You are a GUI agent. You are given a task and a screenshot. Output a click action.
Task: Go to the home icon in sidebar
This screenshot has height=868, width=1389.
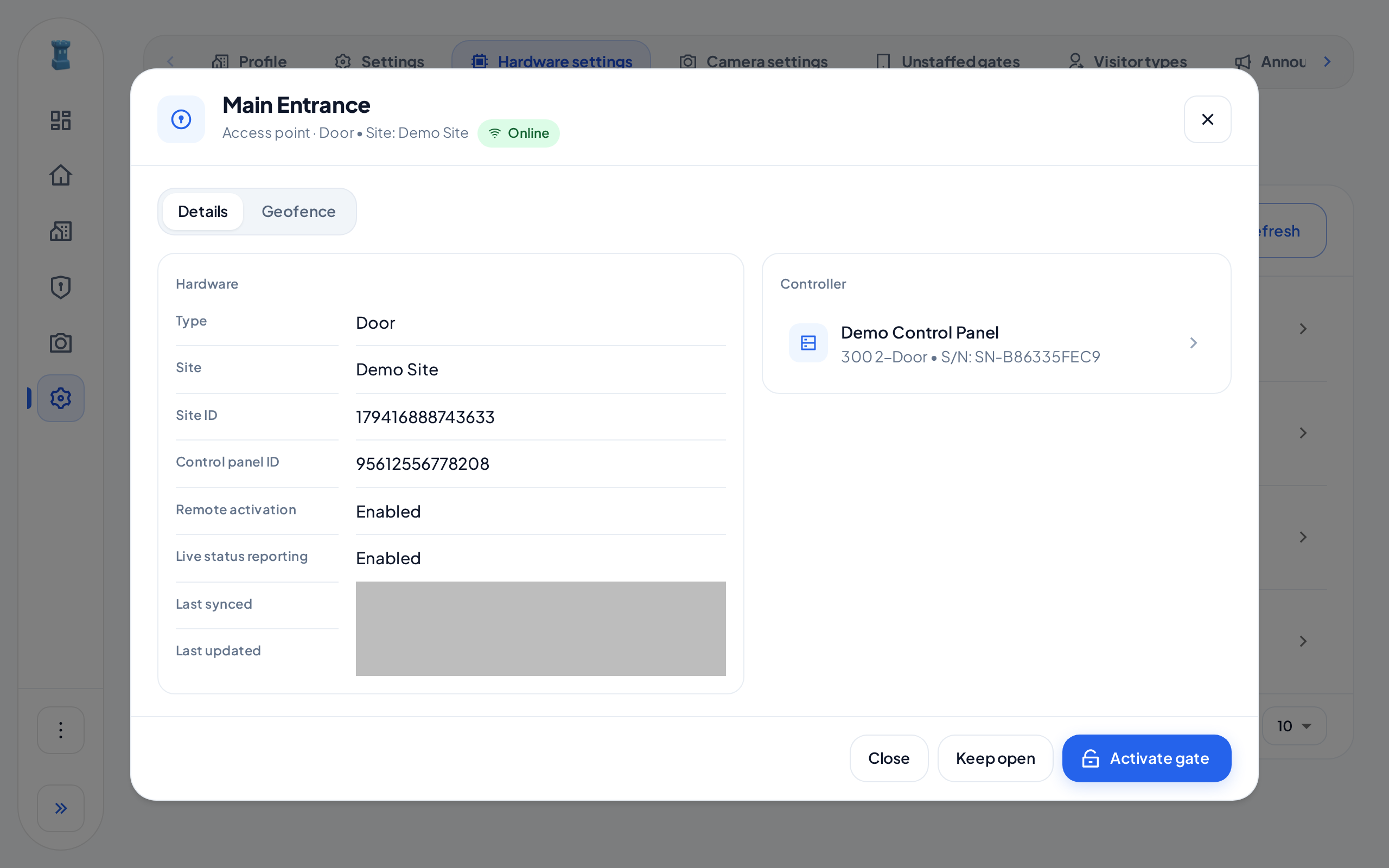(61, 175)
